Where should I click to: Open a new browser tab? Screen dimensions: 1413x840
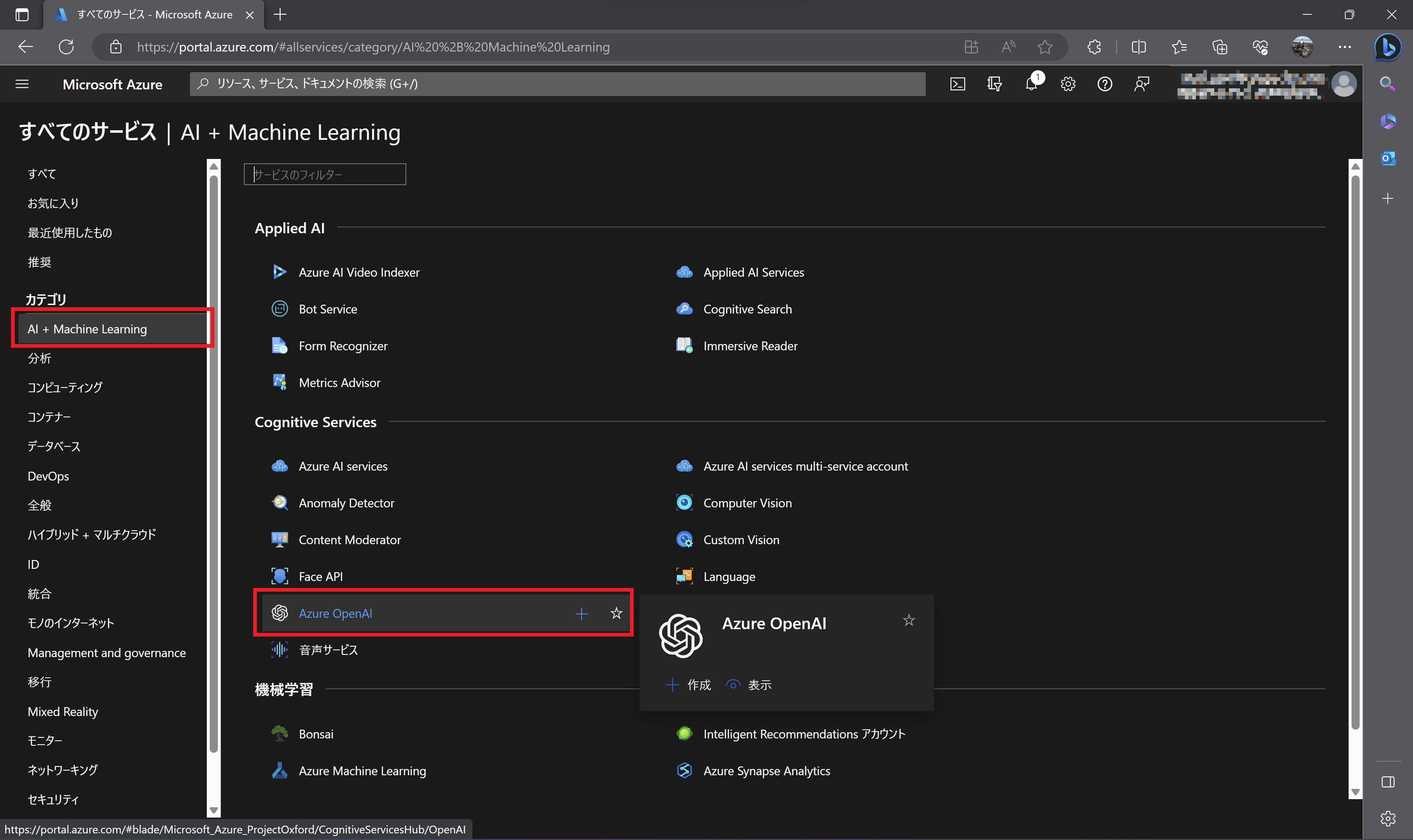(280, 14)
